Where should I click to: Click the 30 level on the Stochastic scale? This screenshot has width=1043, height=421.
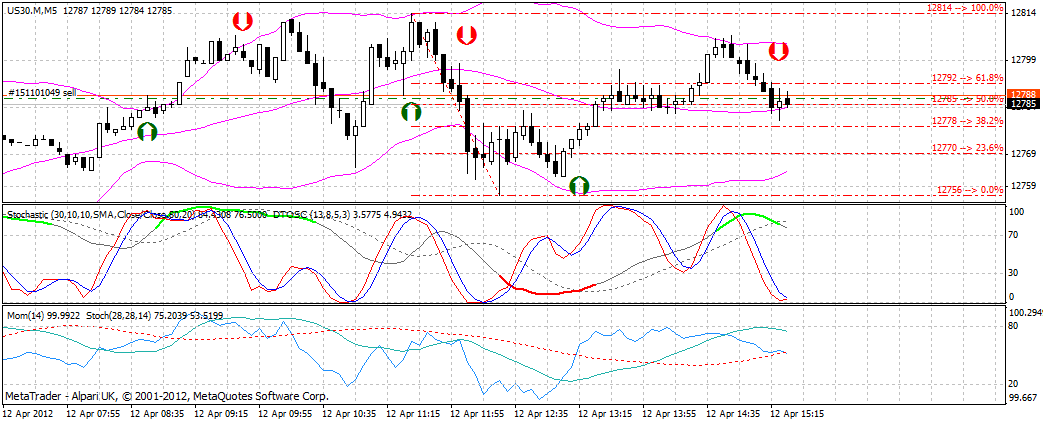point(1015,272)
